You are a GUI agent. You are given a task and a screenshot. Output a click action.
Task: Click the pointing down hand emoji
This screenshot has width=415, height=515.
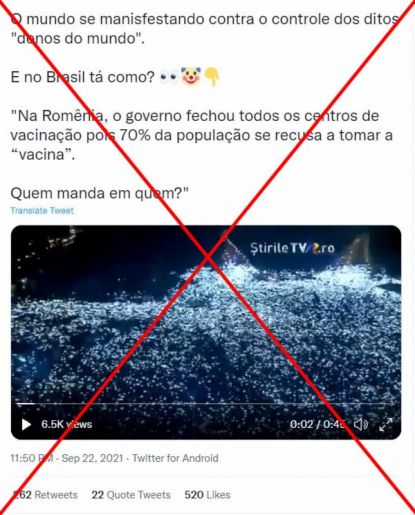pyautogui.click(x=212, y=77)
